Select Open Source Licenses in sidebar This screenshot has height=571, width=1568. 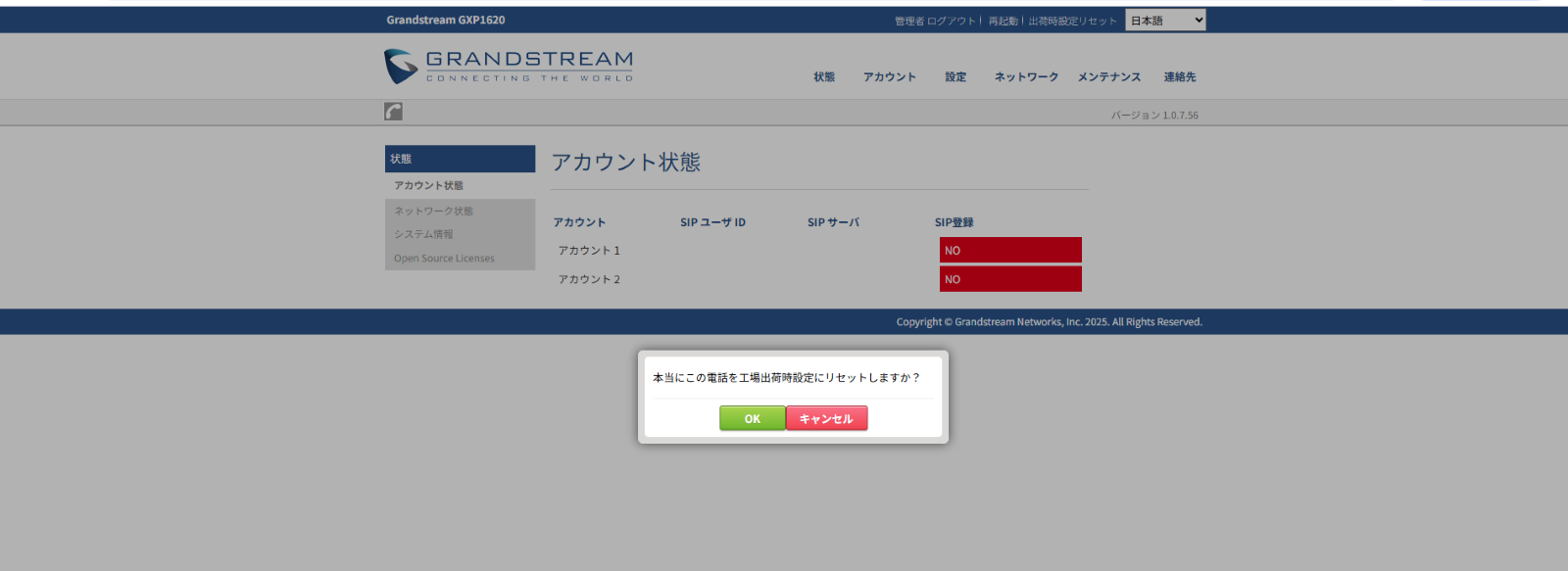(x=444, y=259)
